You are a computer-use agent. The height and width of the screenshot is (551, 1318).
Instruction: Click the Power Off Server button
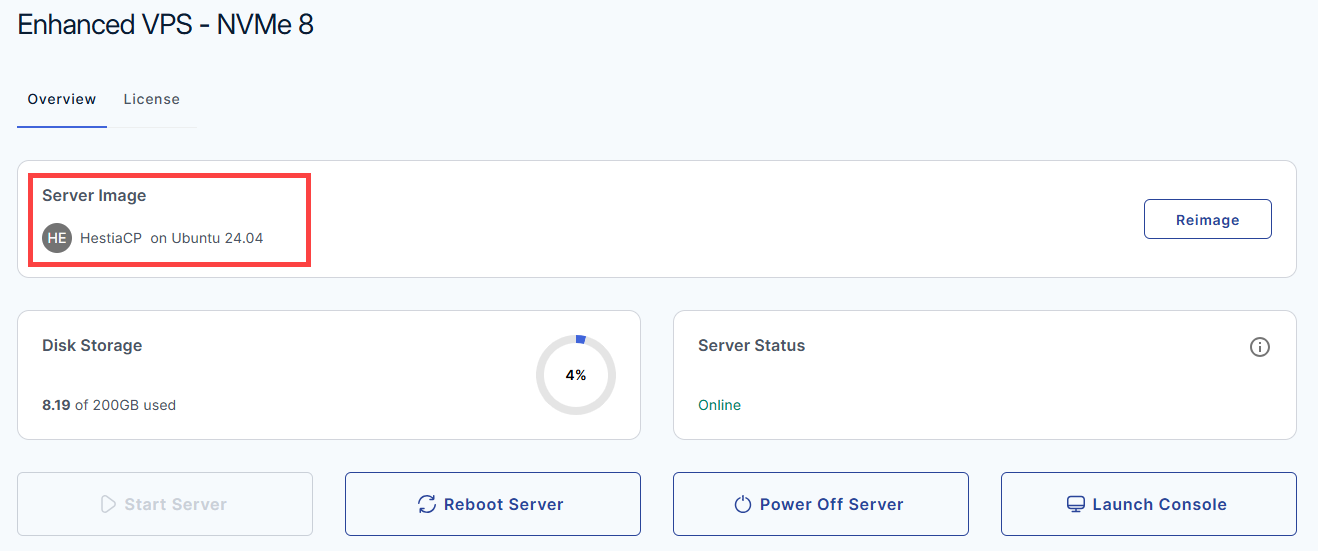821,504
